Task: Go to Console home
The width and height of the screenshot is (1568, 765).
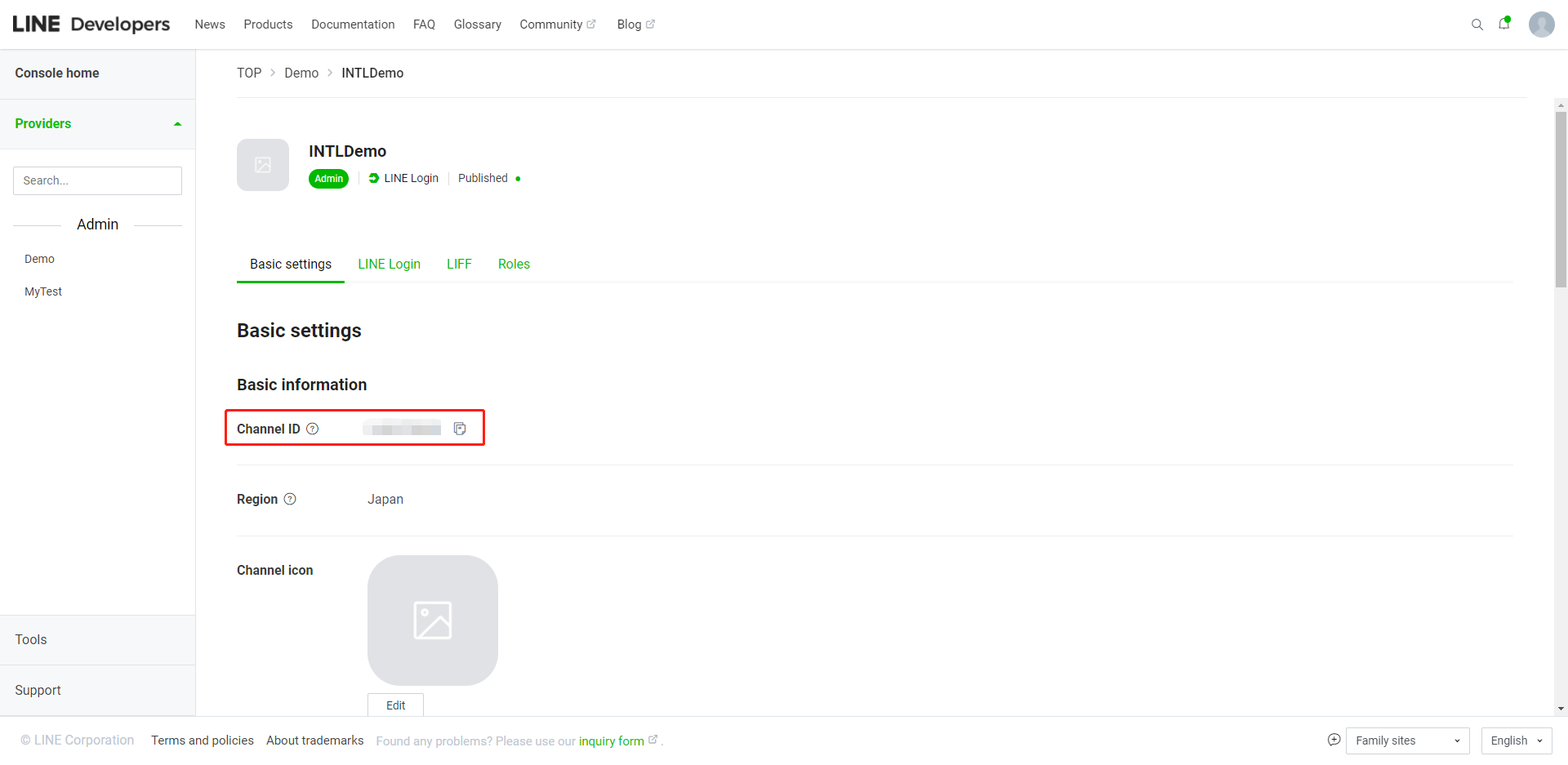Action: pos(57,73)
